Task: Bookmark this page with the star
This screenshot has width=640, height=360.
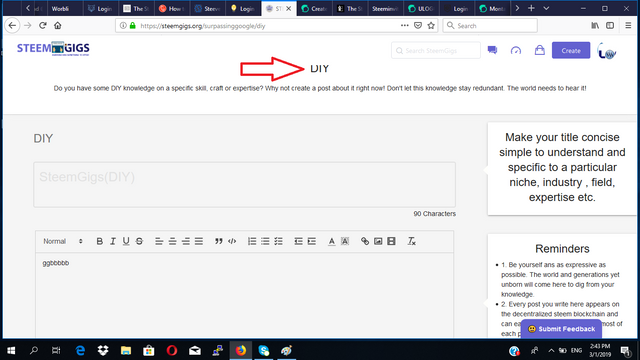Action: pyautogui.click(x=431, y=26)
